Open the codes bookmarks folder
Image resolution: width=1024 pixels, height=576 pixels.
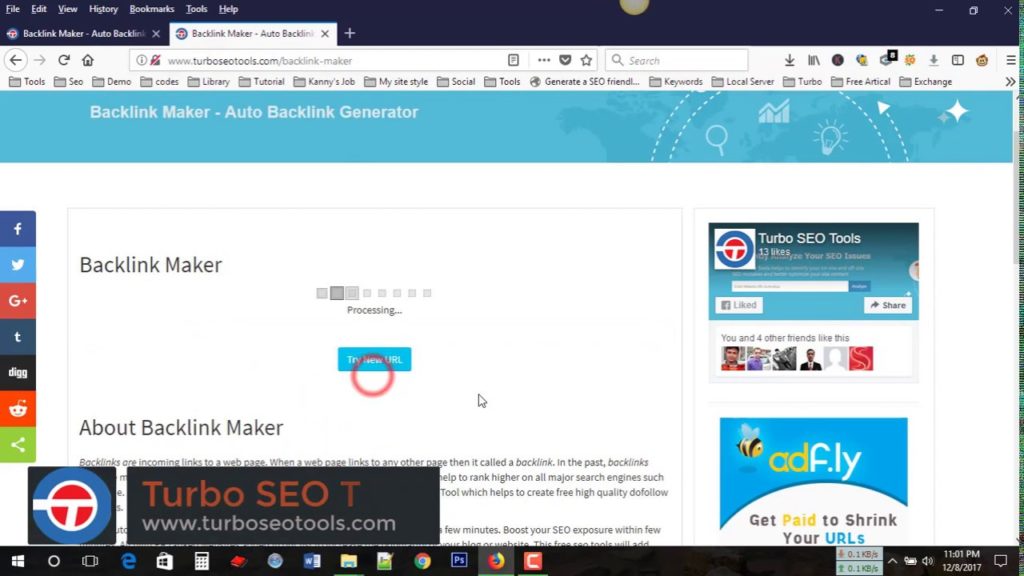(159, 82)
